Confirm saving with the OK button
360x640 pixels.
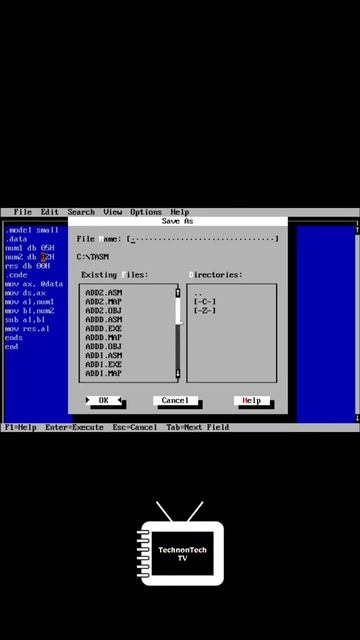[104, 400]
